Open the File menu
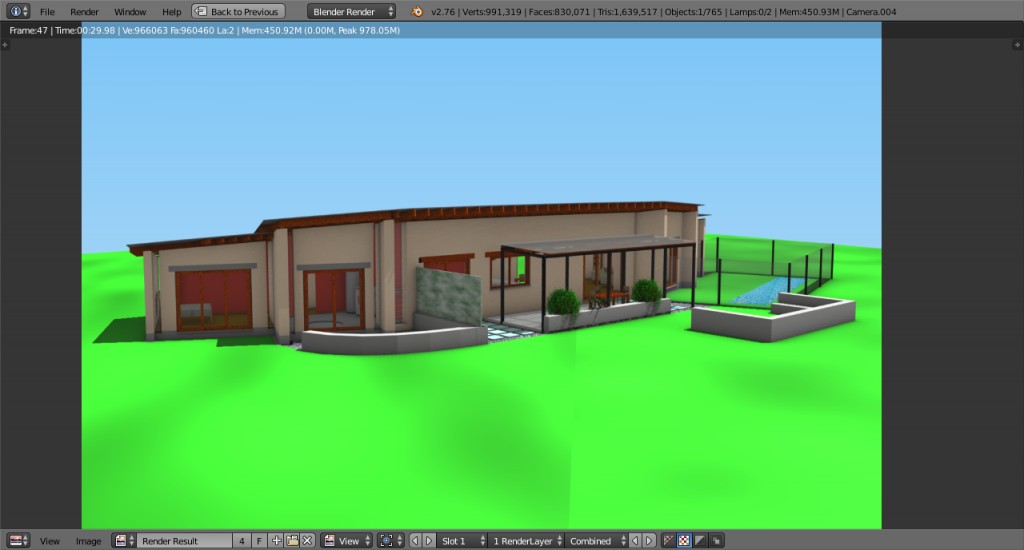 (x=47, y=12)
